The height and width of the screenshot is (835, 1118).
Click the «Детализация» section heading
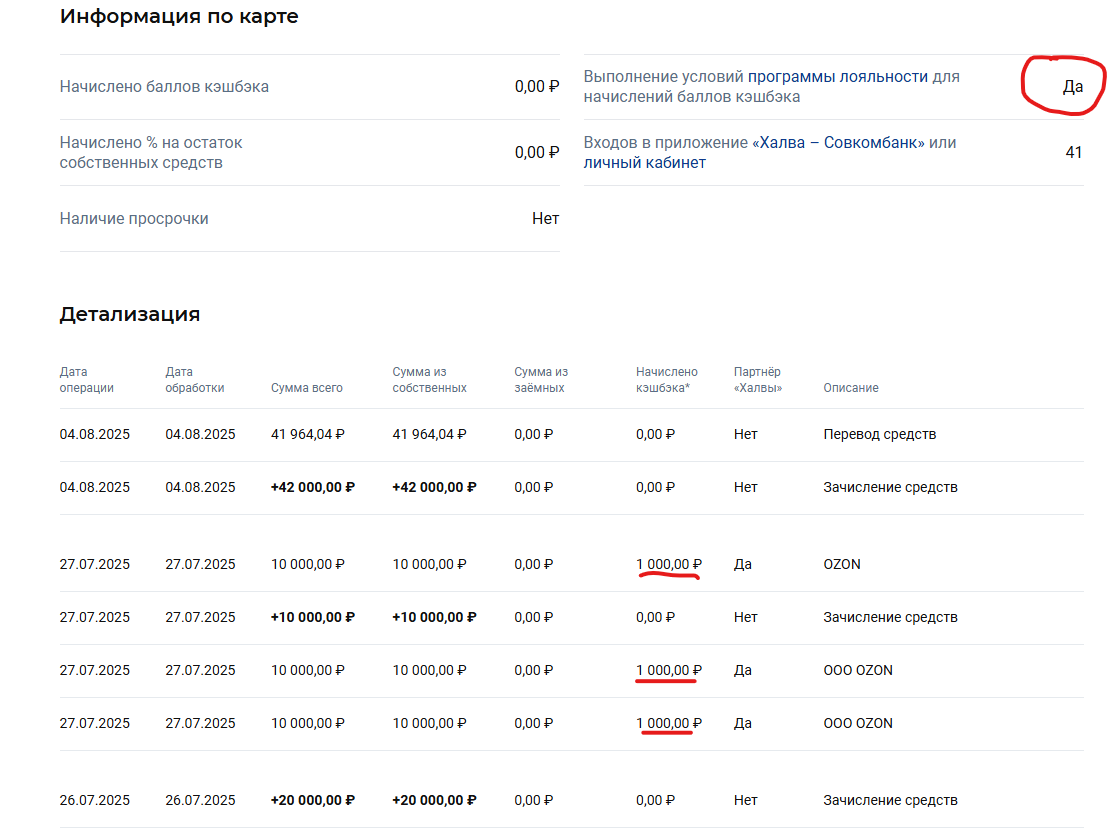[x=130, y=314]
